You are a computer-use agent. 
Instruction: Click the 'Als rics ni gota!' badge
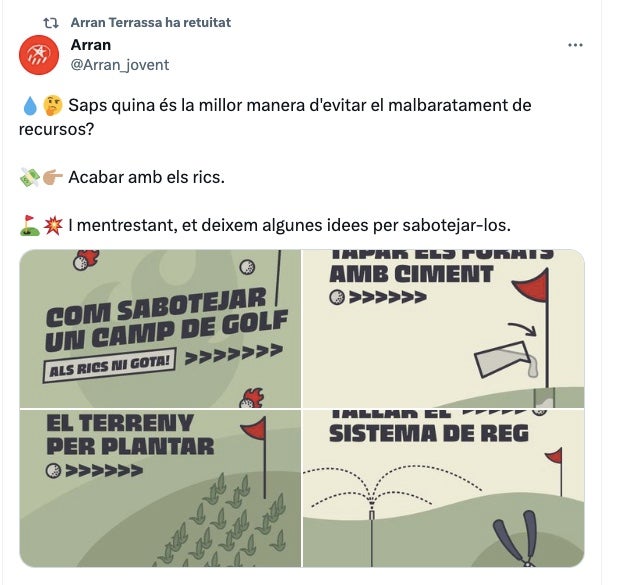point(109,366)
